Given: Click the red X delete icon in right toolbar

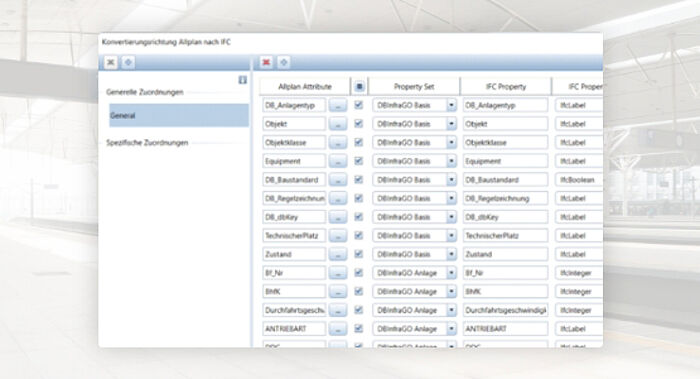Looking at the screenshot, I should click(266, 62).
